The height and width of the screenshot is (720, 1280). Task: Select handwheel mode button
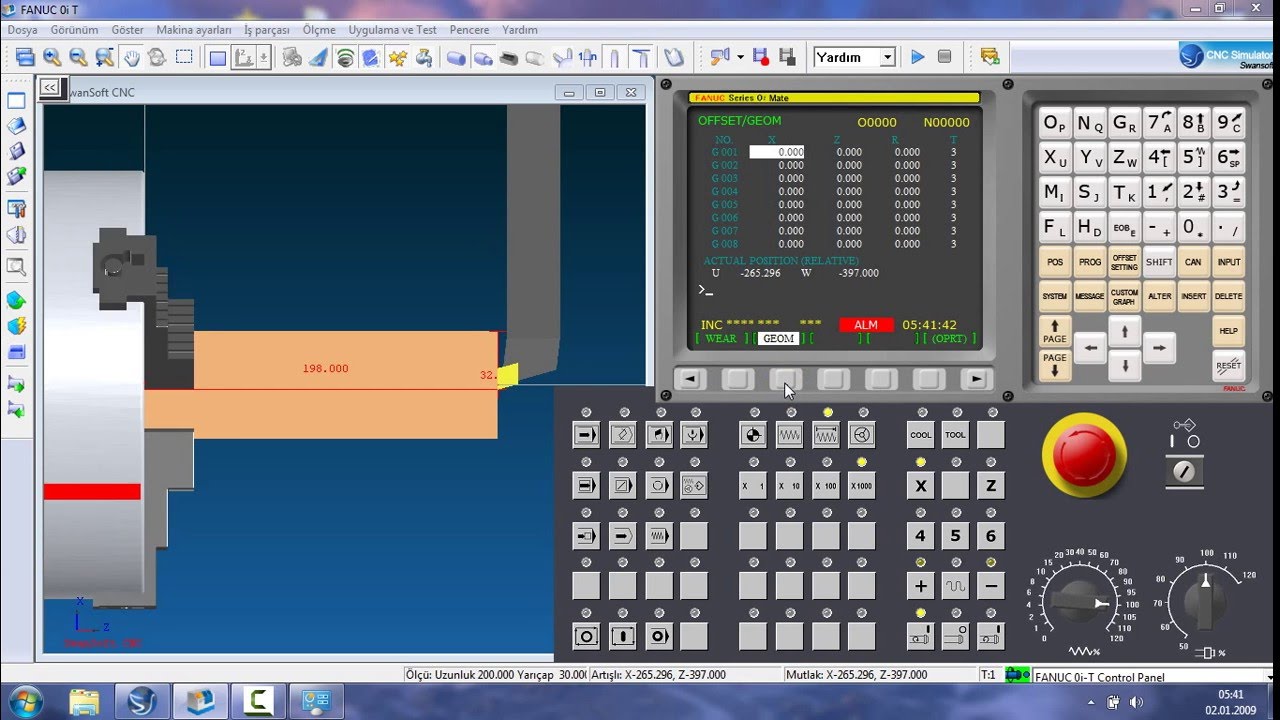pos(862,435)
